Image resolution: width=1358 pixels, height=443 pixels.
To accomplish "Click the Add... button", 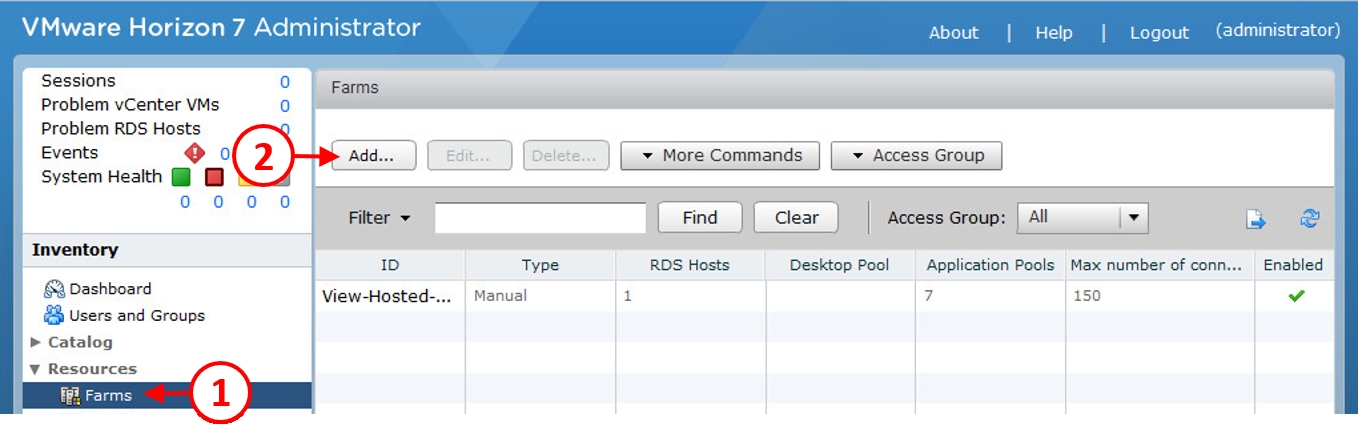I will tap(374, 156).
